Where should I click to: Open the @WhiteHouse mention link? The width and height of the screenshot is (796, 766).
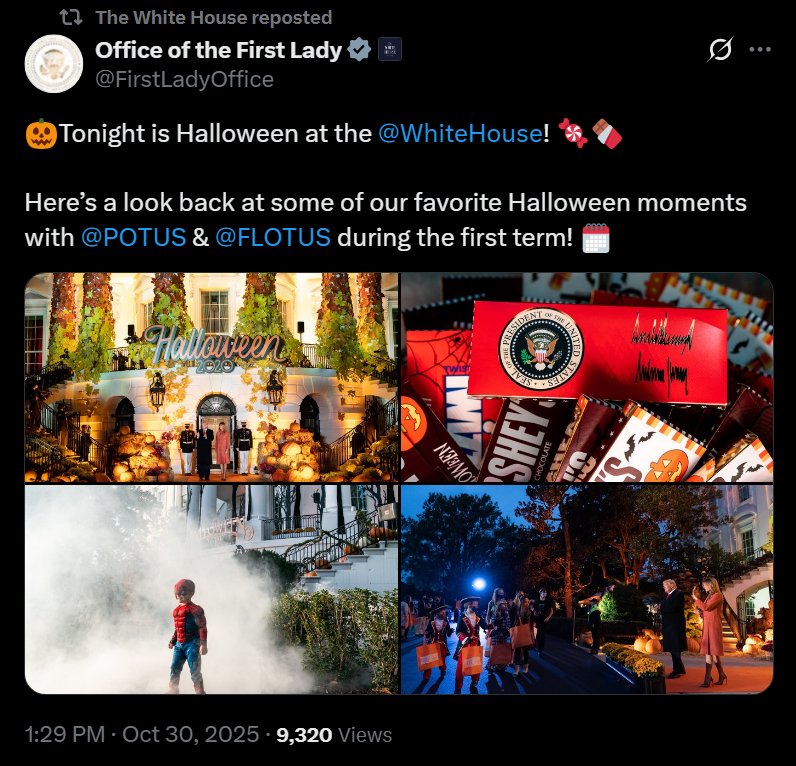[460, 134]
